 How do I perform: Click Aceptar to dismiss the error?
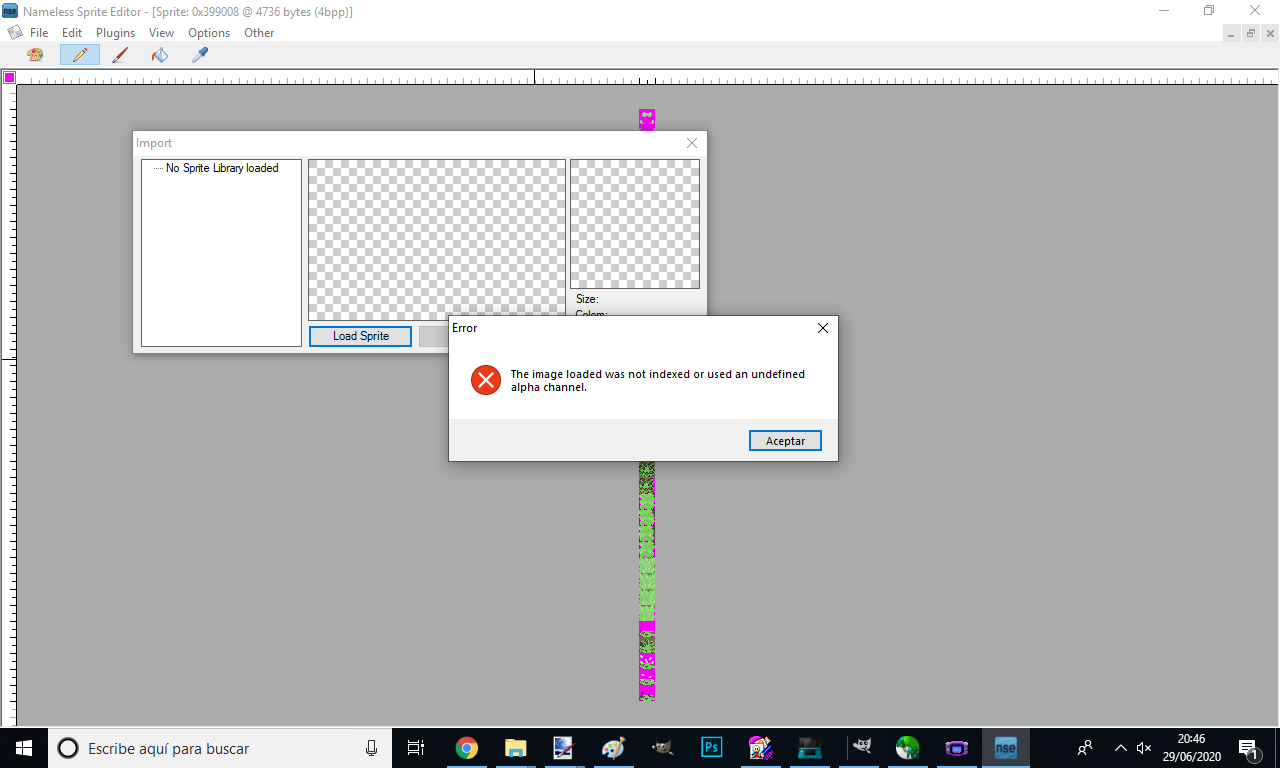point(785,441)
